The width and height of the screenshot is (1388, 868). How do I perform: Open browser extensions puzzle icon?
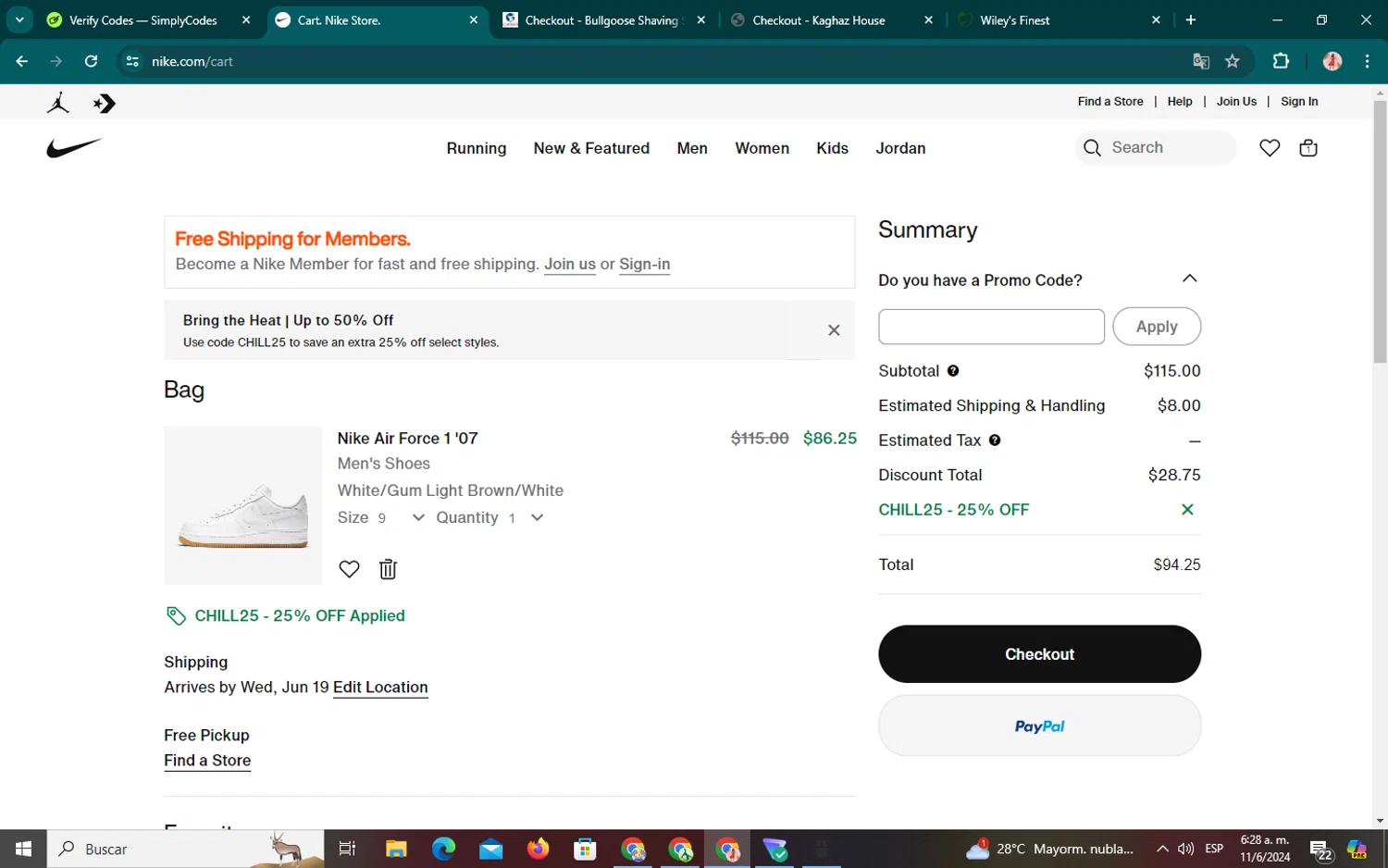click(1281, 61)
